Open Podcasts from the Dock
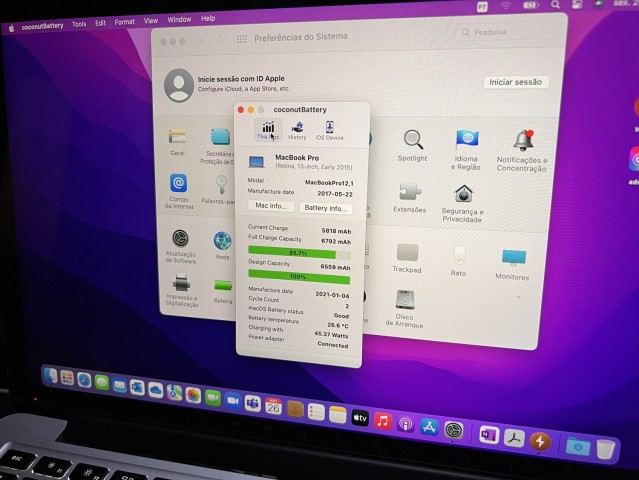639x480 pixels. coord(405,424)
